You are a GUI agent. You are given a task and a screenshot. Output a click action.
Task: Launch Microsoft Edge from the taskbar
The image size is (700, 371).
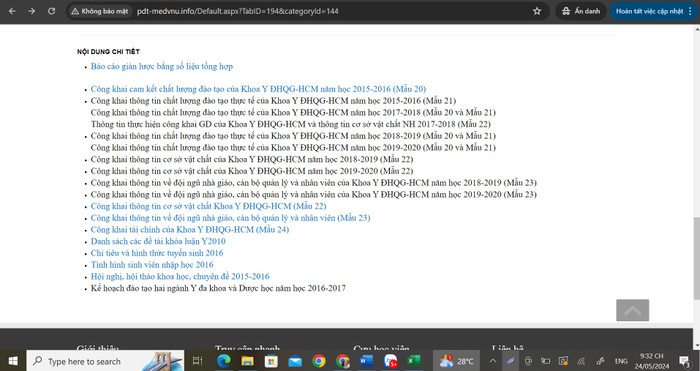224,361
